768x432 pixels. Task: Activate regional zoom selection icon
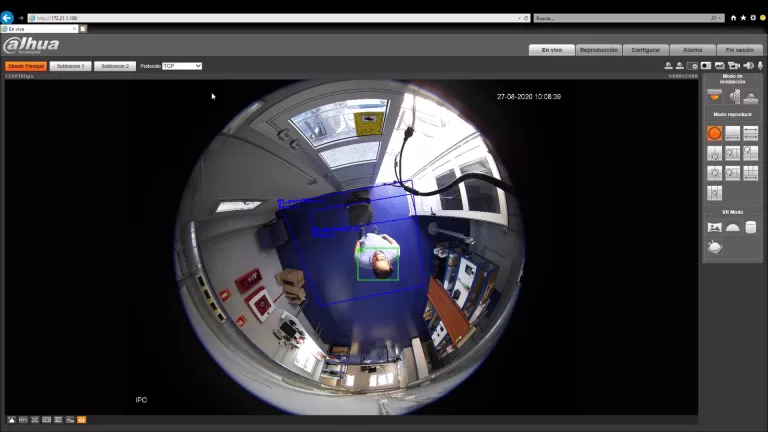pyautogui.click(x=693, y=66)
